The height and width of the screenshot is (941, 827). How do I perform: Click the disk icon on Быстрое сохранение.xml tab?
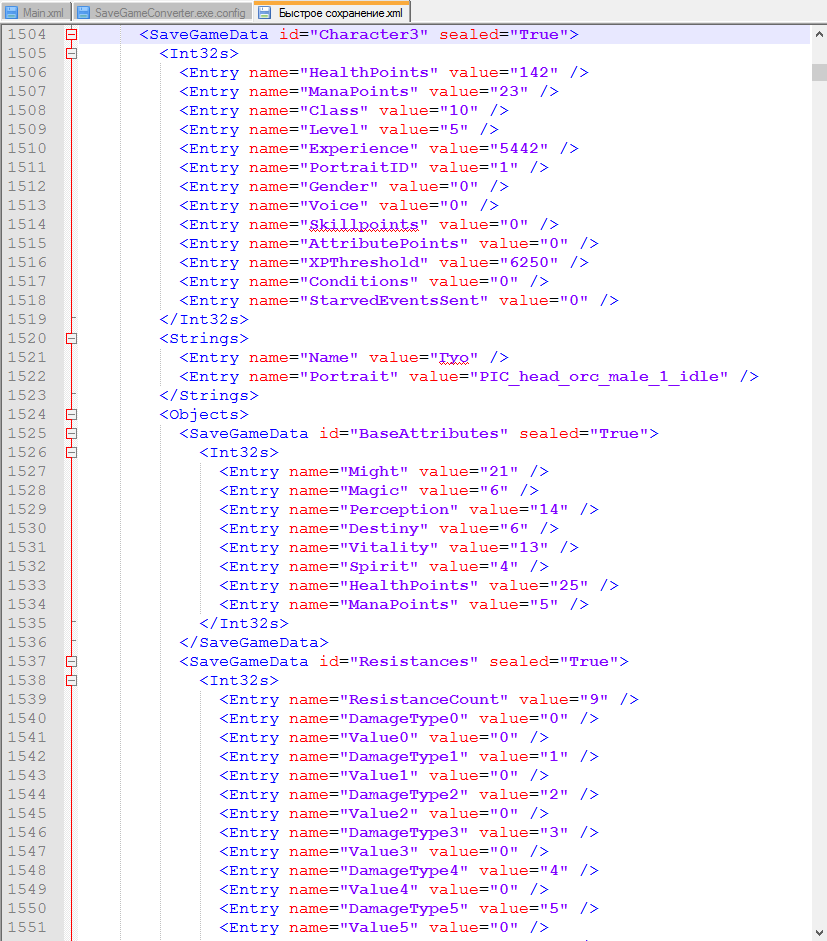267,12
